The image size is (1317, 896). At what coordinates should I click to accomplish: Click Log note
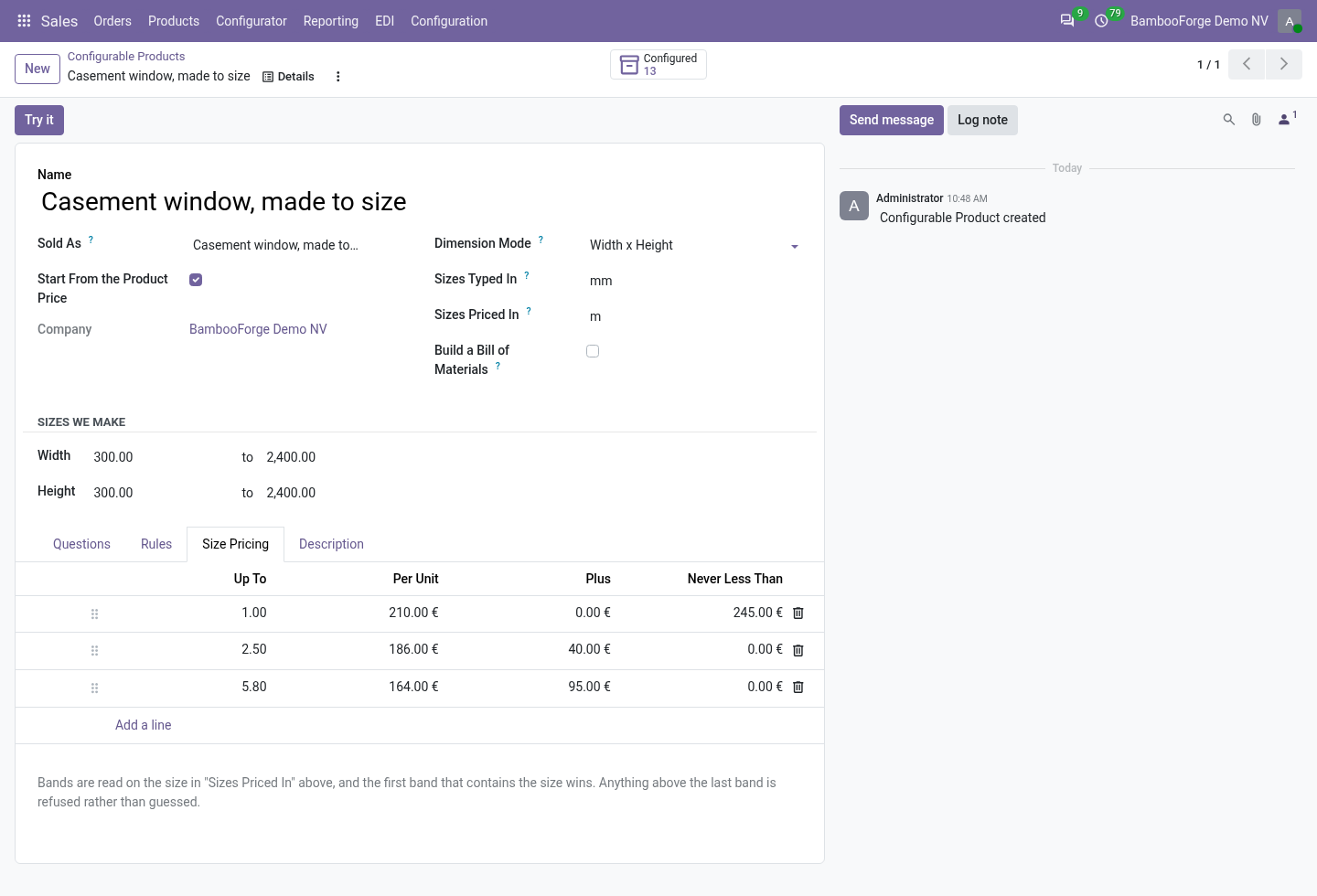[x=982, y=120]
